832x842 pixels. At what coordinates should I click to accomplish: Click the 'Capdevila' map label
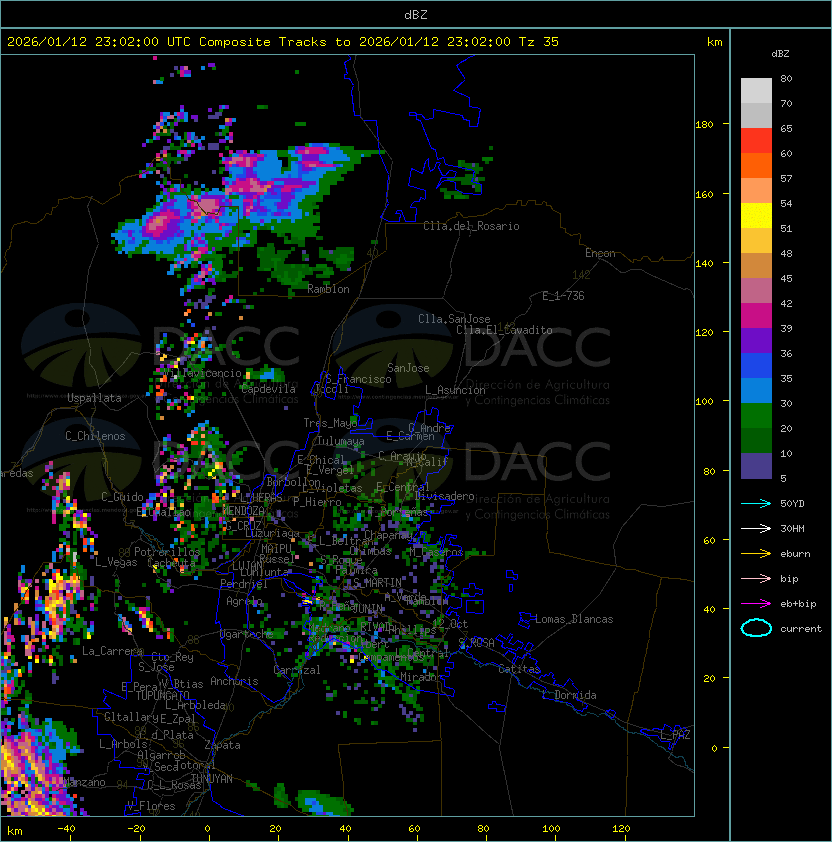(x=269, y=389)
